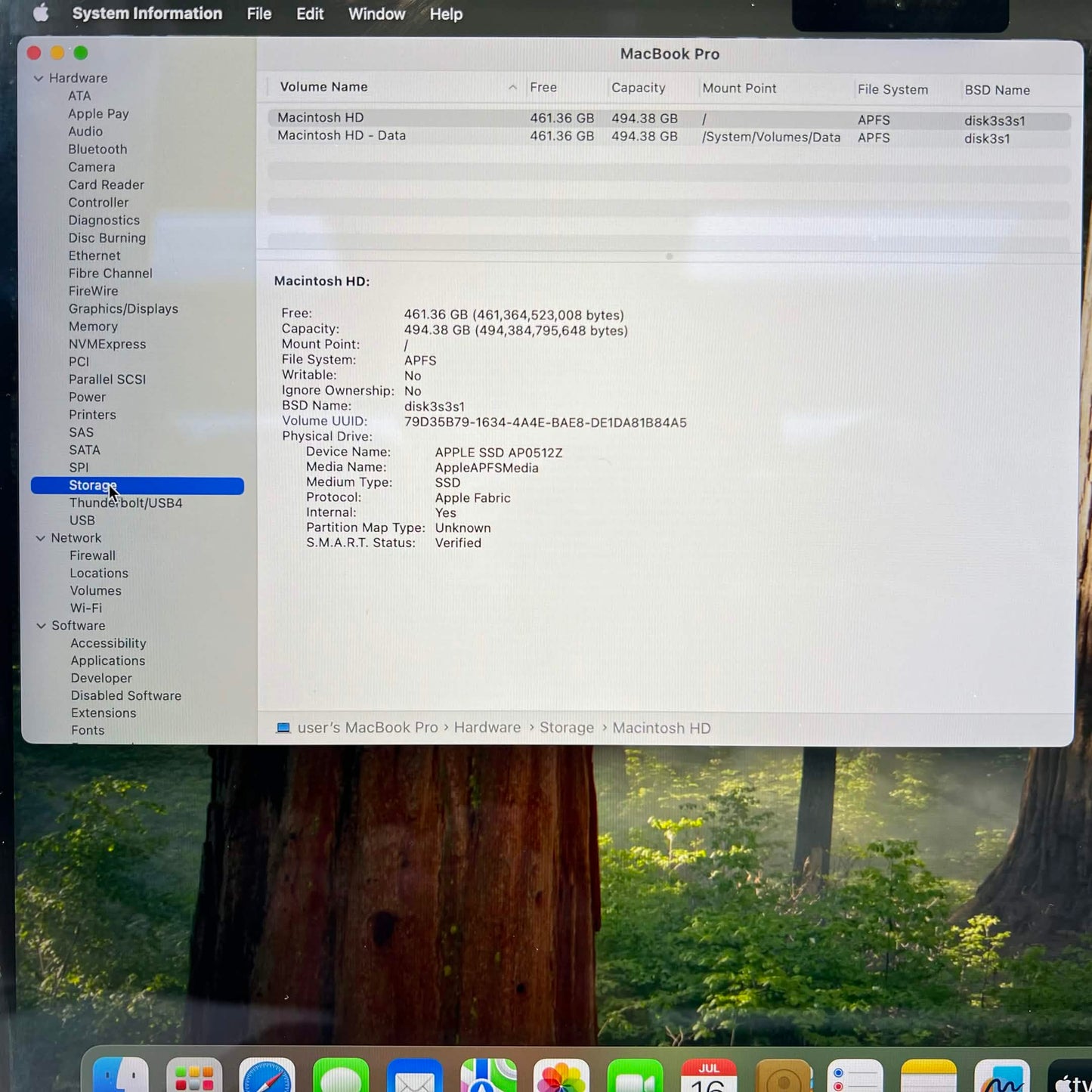Open the Edit menu
Image resolution: width=1092 pixels, height=1092 pixels.
coord(310,14)
